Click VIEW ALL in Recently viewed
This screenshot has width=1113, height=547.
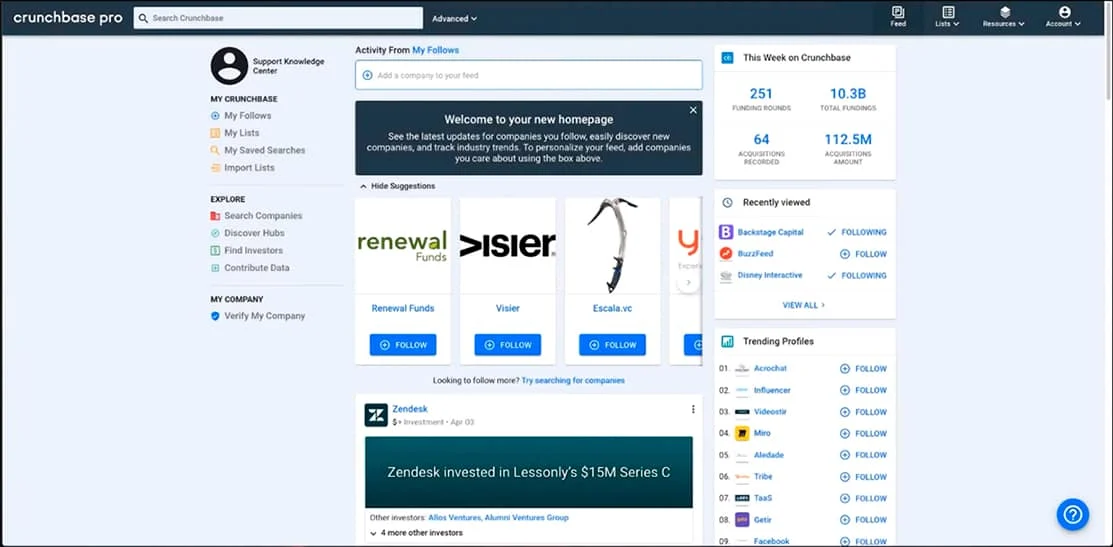pos(804,305)
